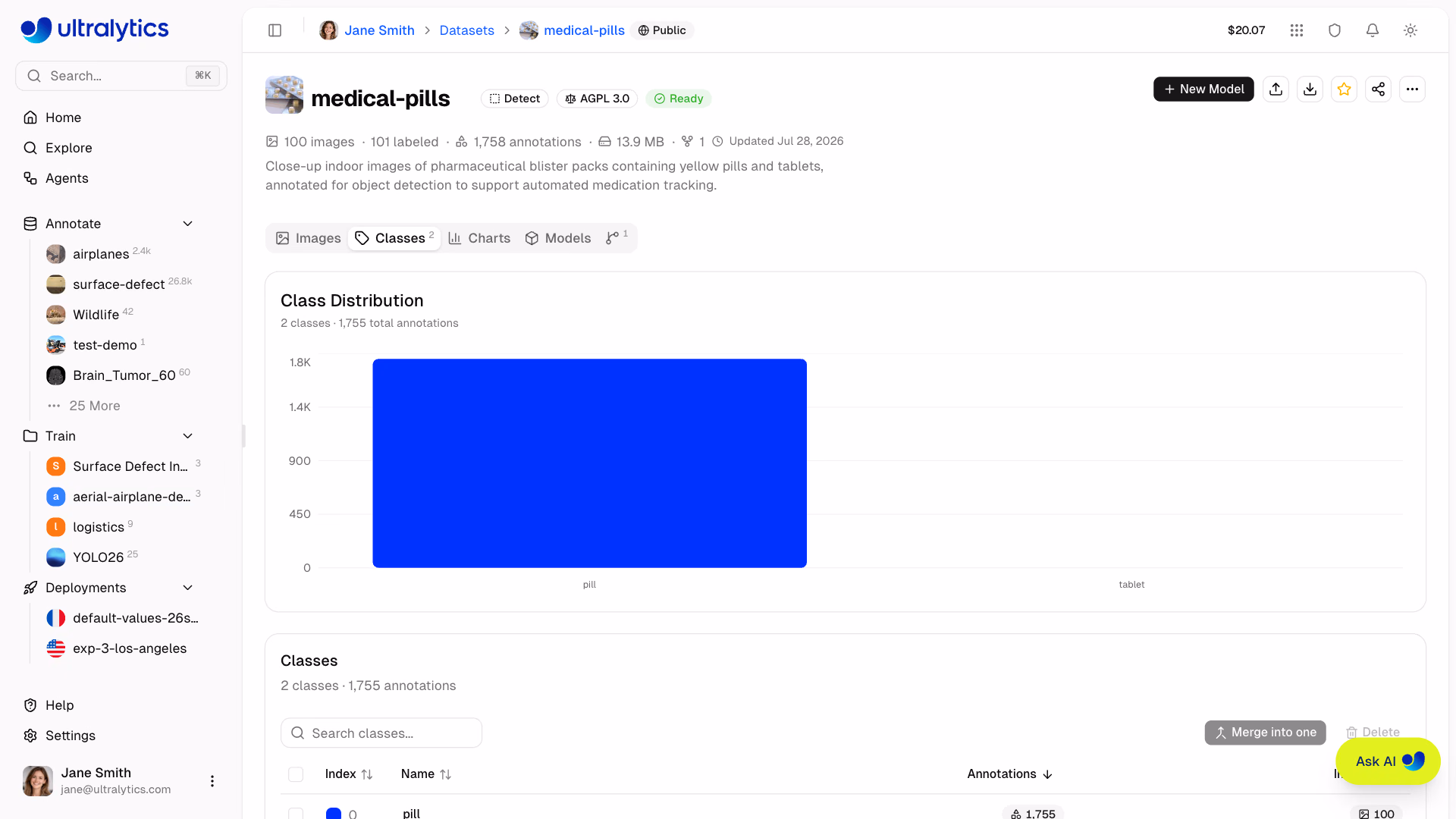Collapse the Deployments section
Viewport: 1456px width, 819px height.
188,588
